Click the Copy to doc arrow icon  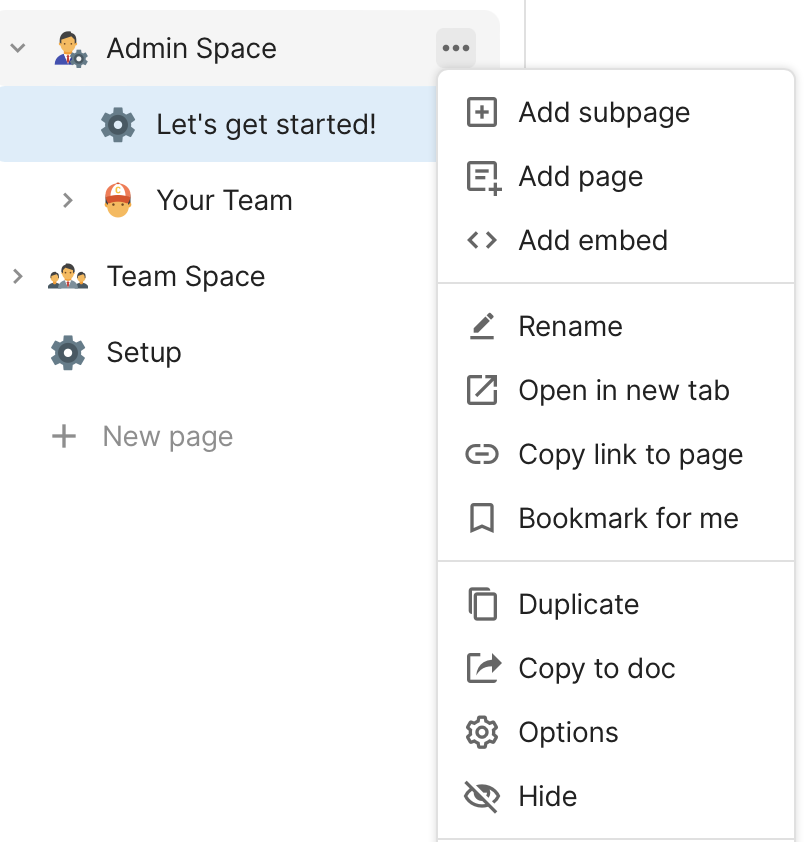(482, 668)
